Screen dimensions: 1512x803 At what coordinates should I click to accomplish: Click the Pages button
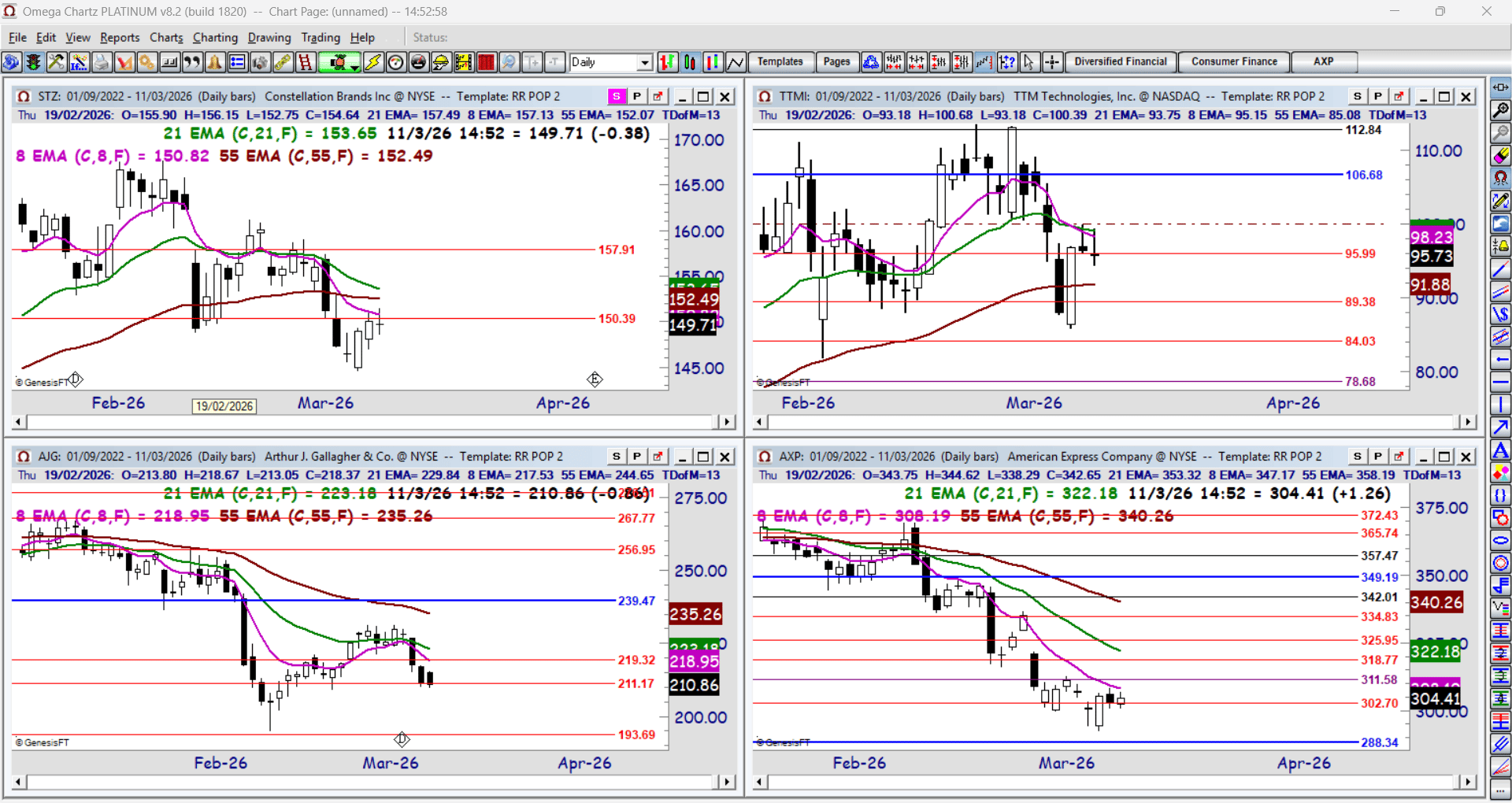pyautogui.click(x=836, y=62)
